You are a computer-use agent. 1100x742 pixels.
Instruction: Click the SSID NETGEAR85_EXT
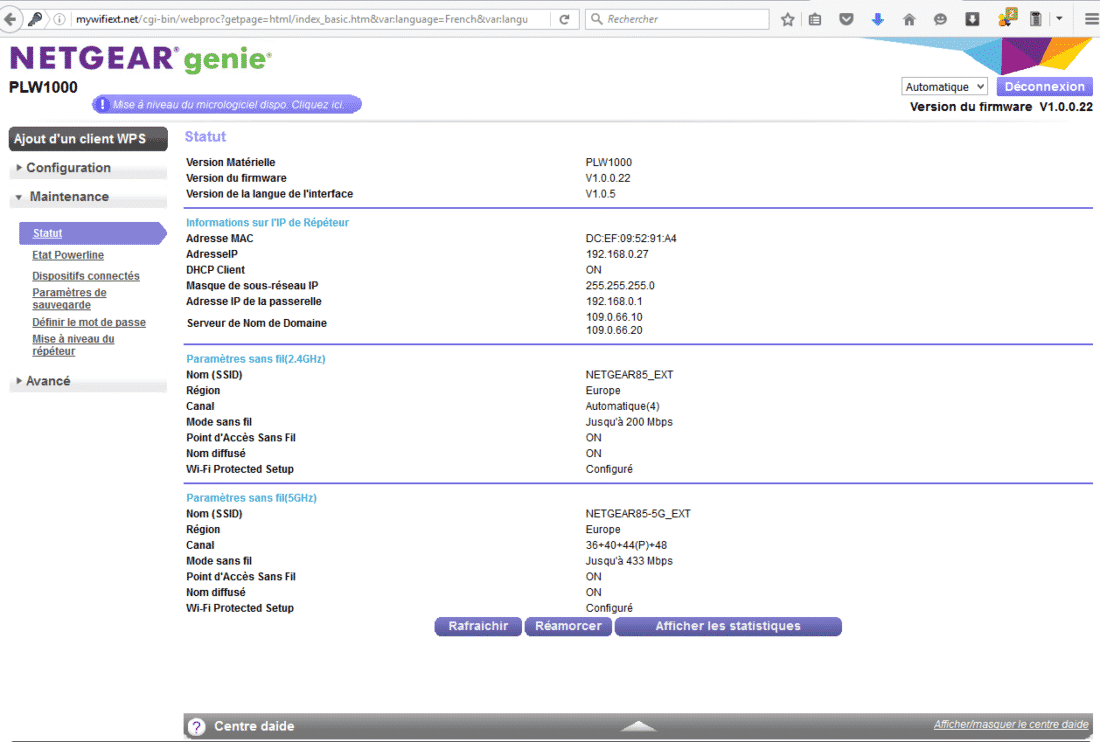tap(629, 375)
